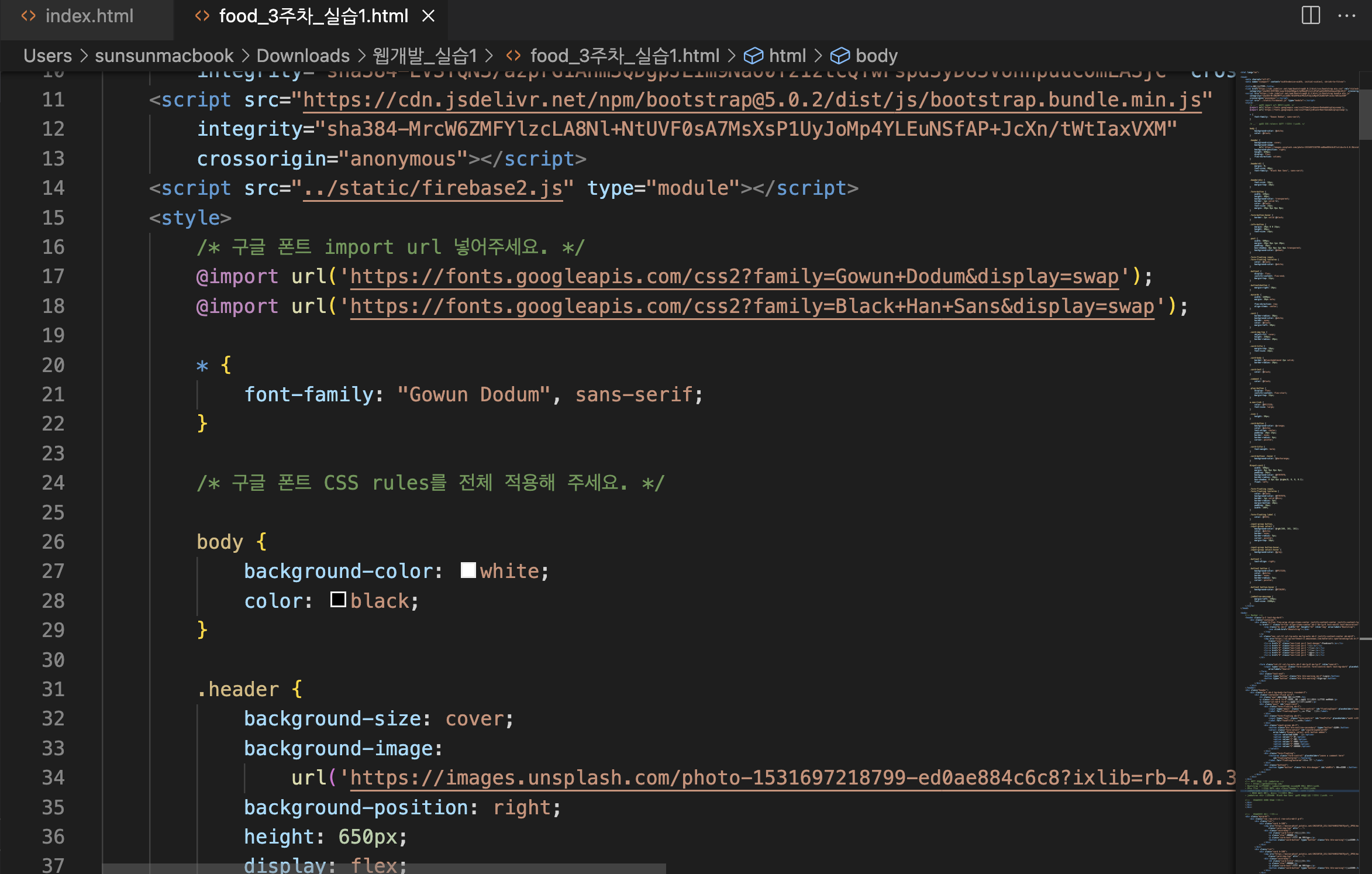
Task: Open the body breadcrumb symbol list
Action: pos(876,56)
